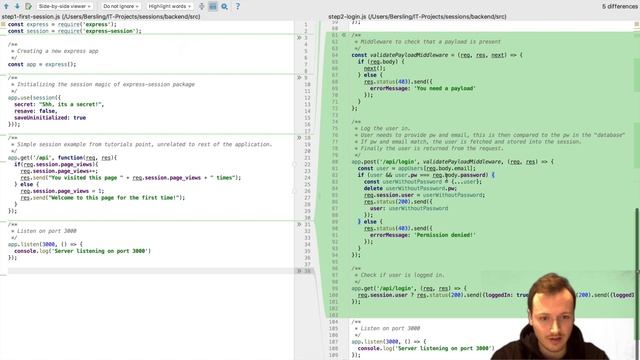Go to previous difference with up arrow
The width and height of the screenshot is (640, 360).
pyautogui.click(x=6, y=6)
